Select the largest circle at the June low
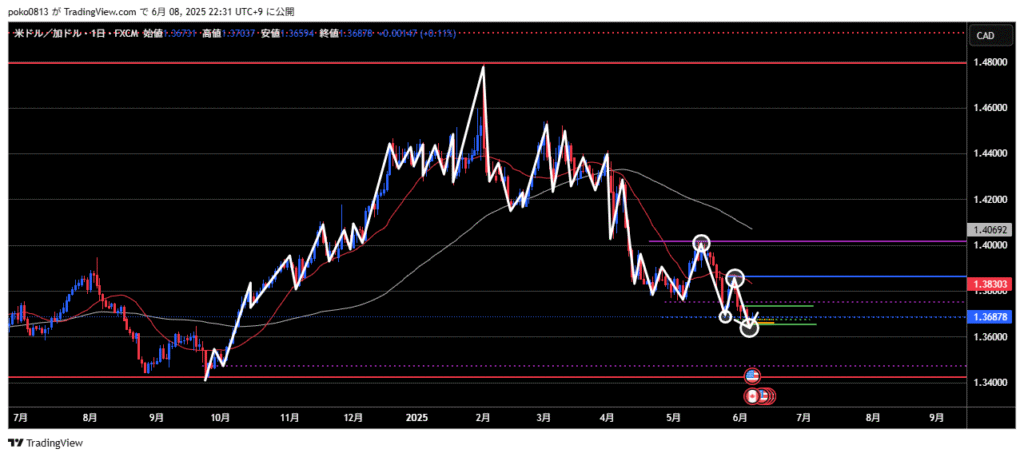Image resolution: width=1024 pixels, height=457 pixels. tap(749, 326)
